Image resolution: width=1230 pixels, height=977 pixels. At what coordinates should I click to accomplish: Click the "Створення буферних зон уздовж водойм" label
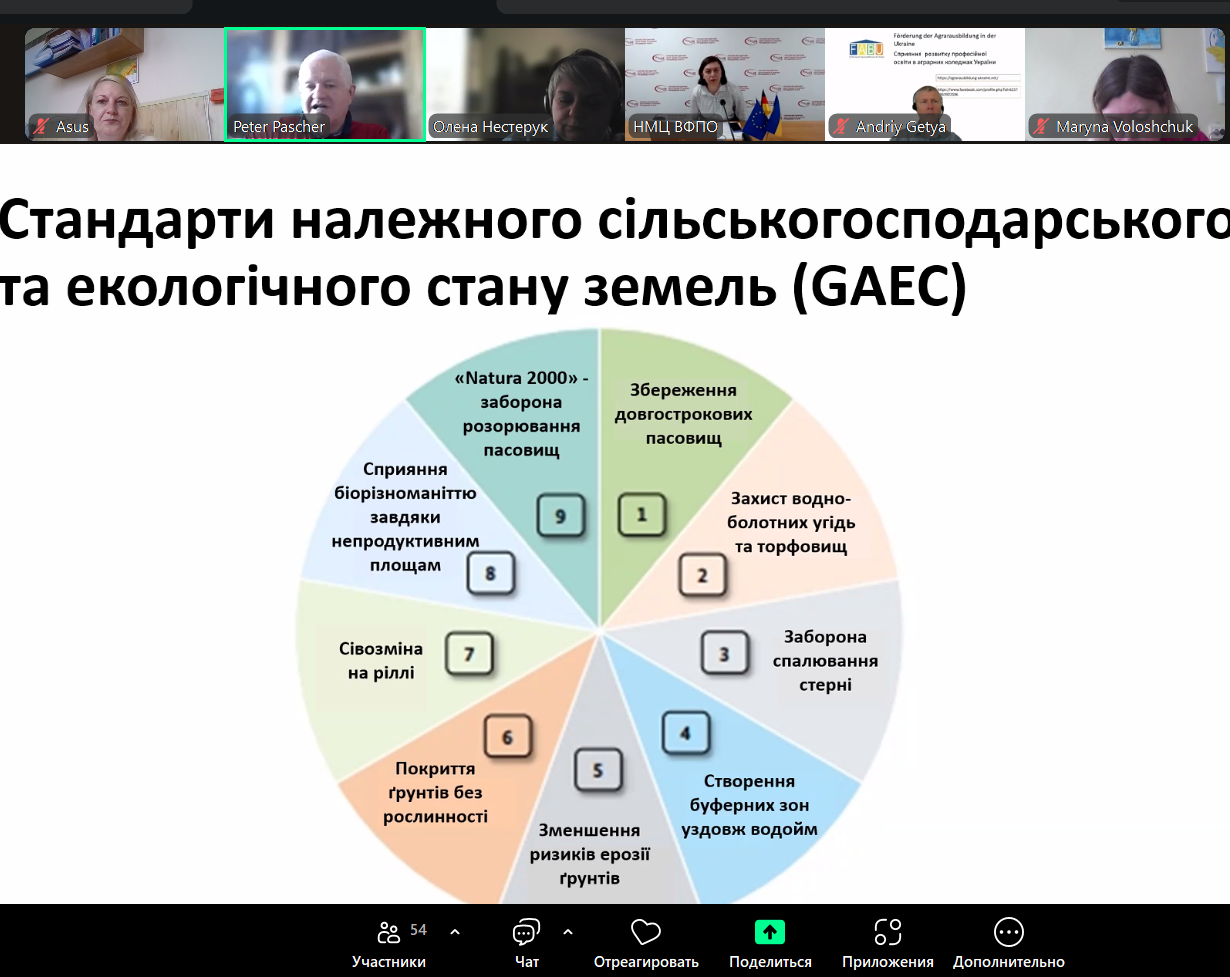[750, 805]
